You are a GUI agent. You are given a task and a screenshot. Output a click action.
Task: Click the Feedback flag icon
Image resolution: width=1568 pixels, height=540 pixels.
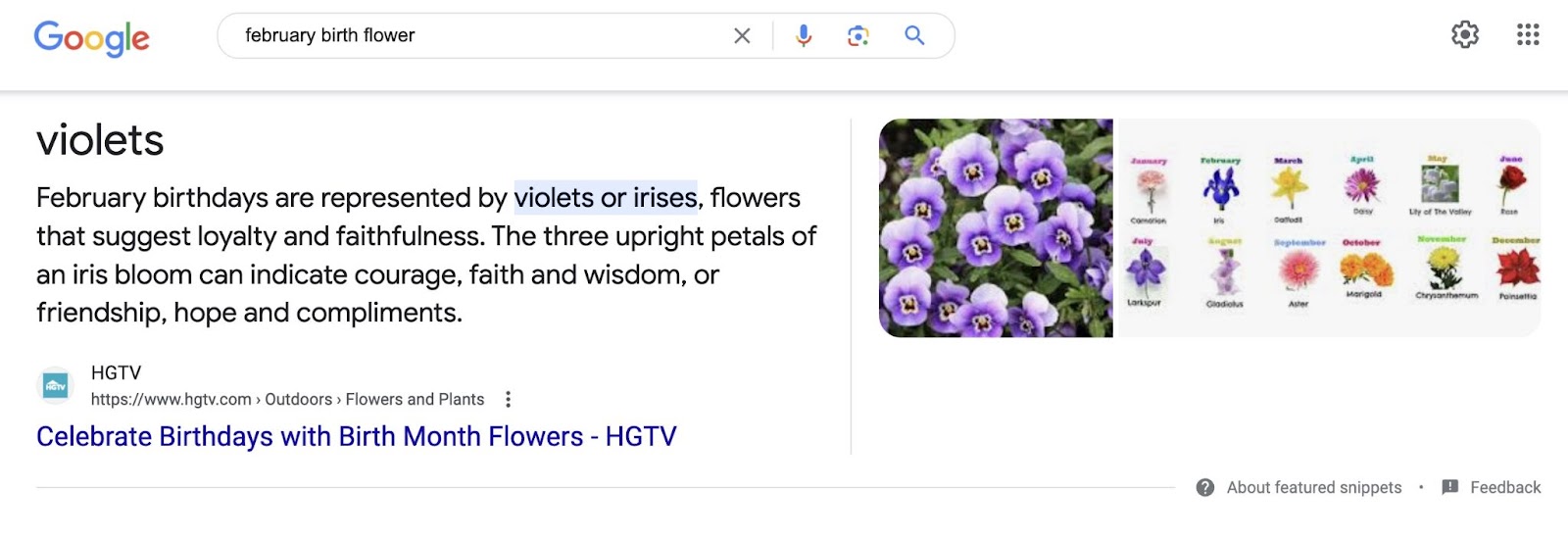click(x=1450, y=488)
